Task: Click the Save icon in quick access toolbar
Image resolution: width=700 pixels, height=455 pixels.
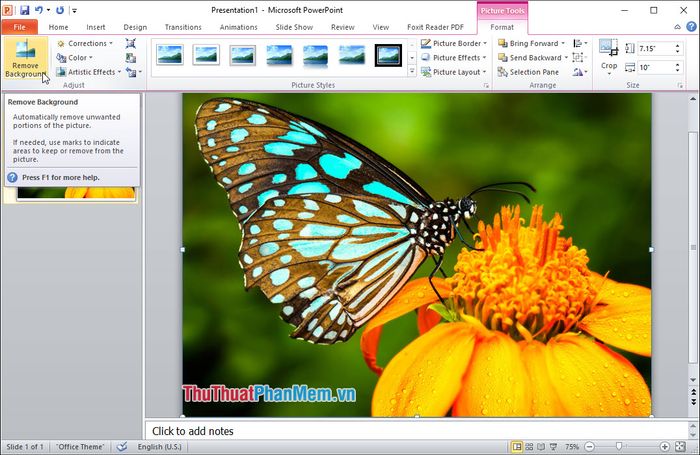Action: click(25, 10)
